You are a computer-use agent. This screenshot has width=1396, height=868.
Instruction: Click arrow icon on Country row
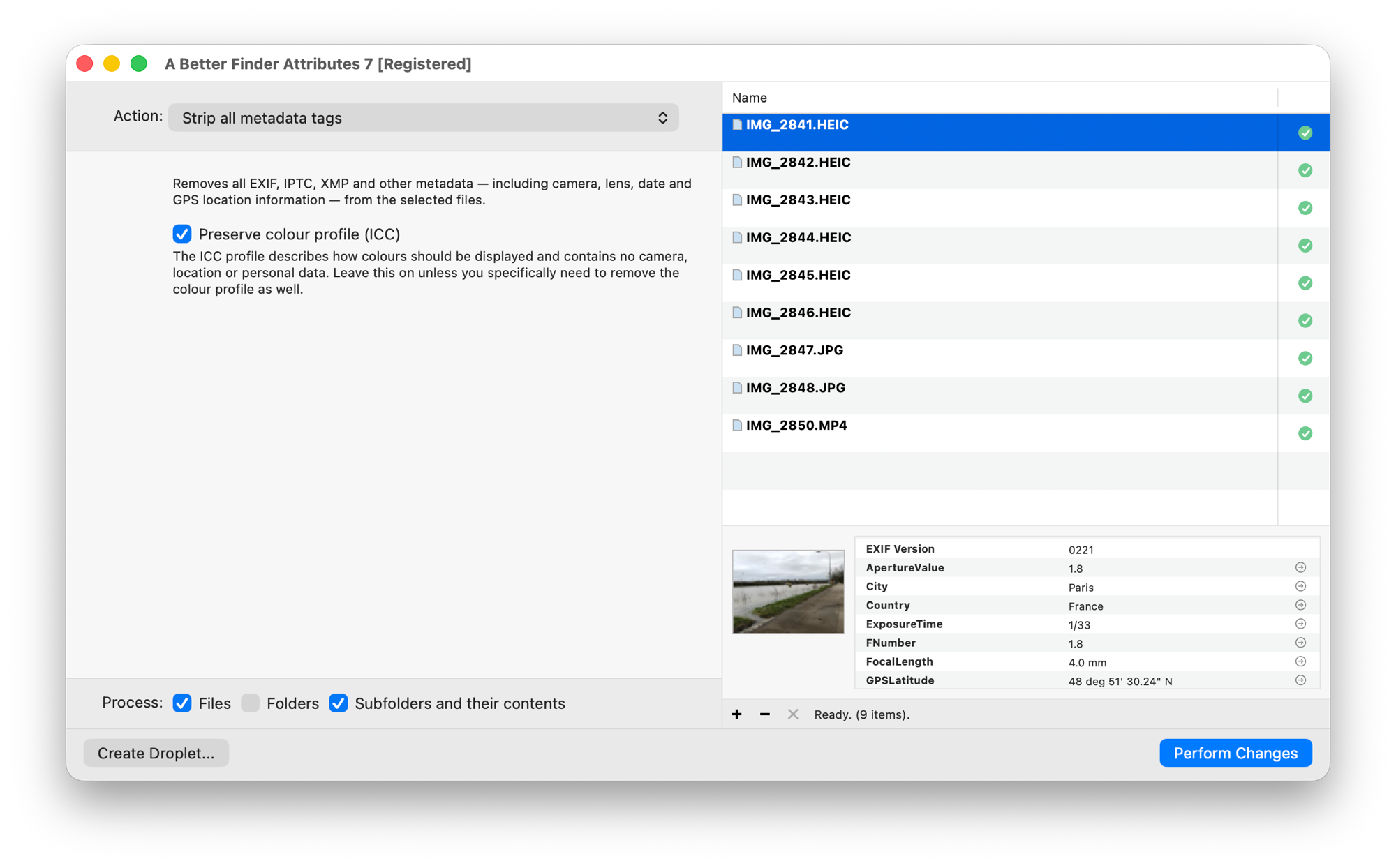point(1300,606)
